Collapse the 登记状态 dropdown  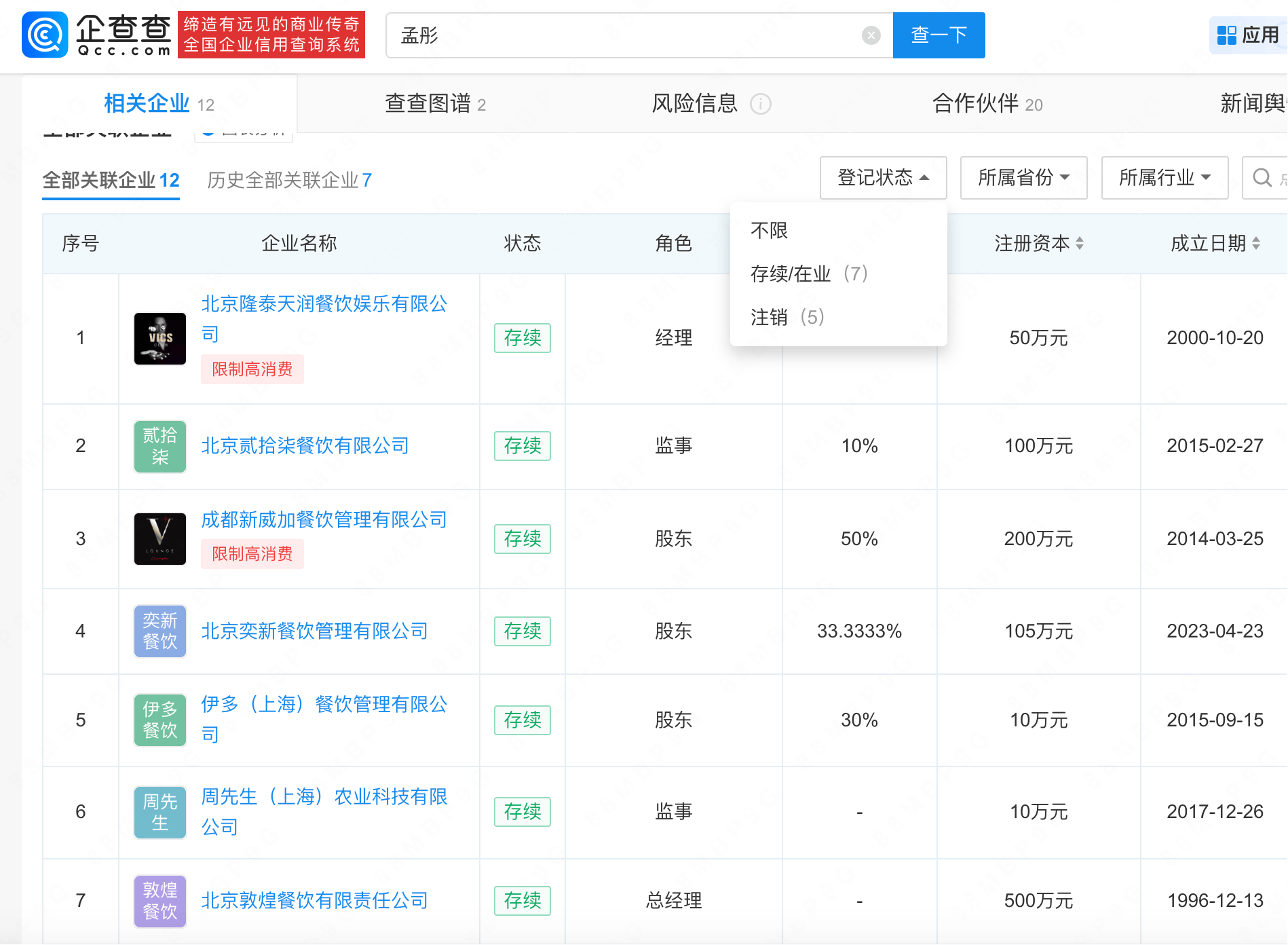coord(883,178)
